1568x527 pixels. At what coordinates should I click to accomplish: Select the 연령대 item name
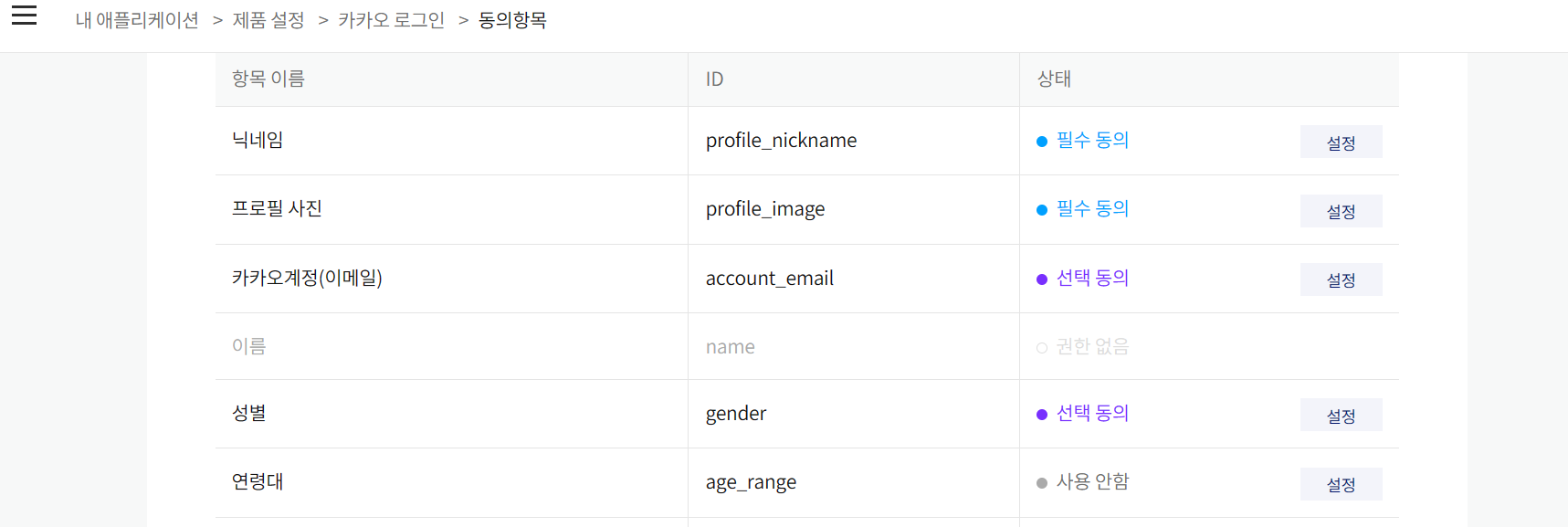pyautogui.click(x=258, y=481)
